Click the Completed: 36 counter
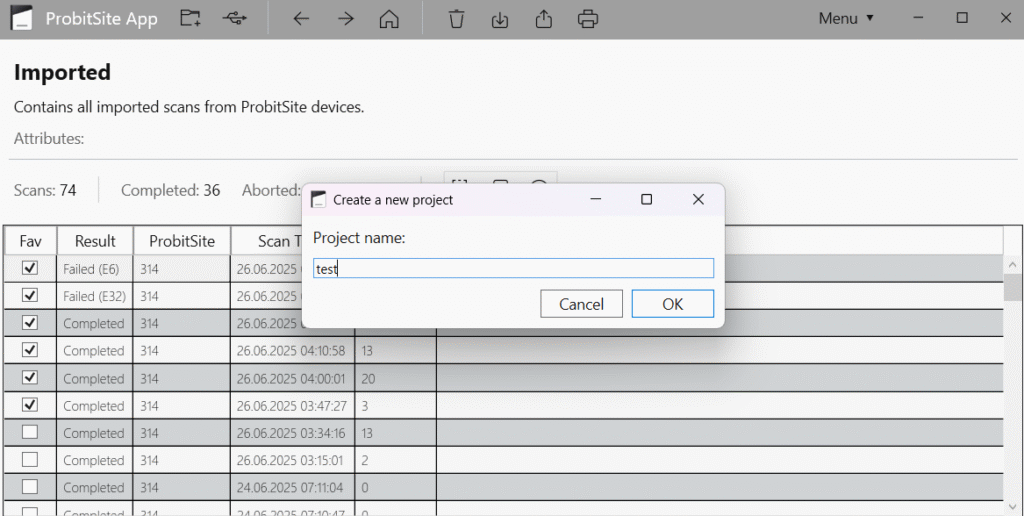1024x516 pixels. [x=170, y=191]
